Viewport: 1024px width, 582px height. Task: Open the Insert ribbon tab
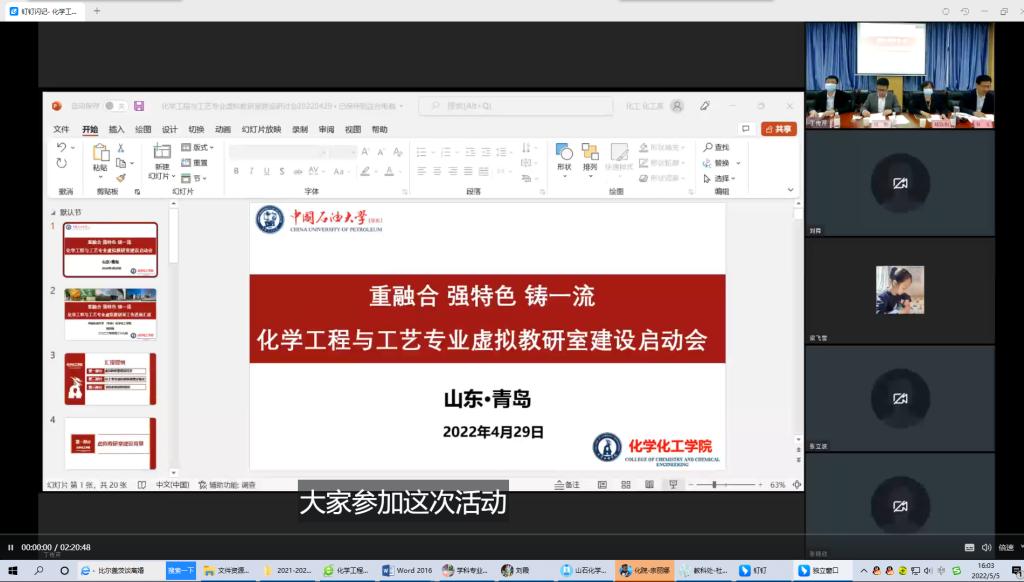tap(117, 130)
